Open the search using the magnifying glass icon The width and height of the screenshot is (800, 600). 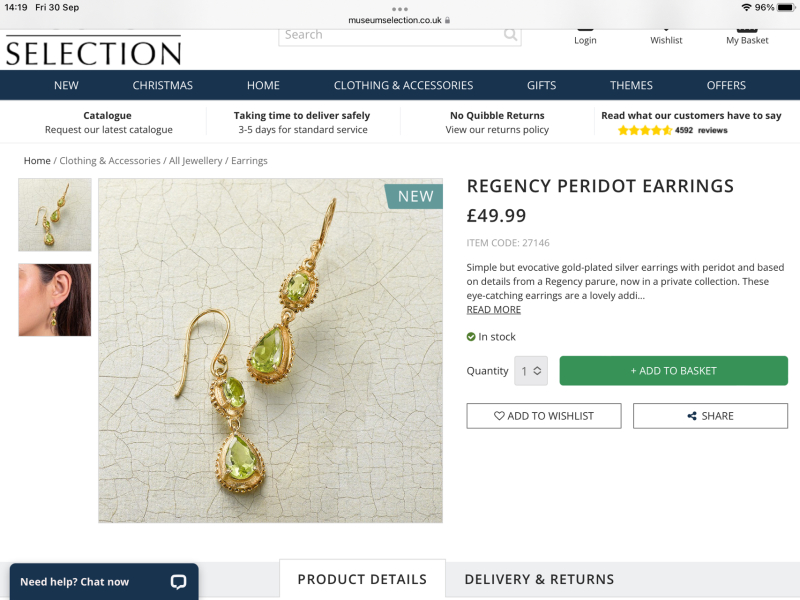tap(508, 34)
